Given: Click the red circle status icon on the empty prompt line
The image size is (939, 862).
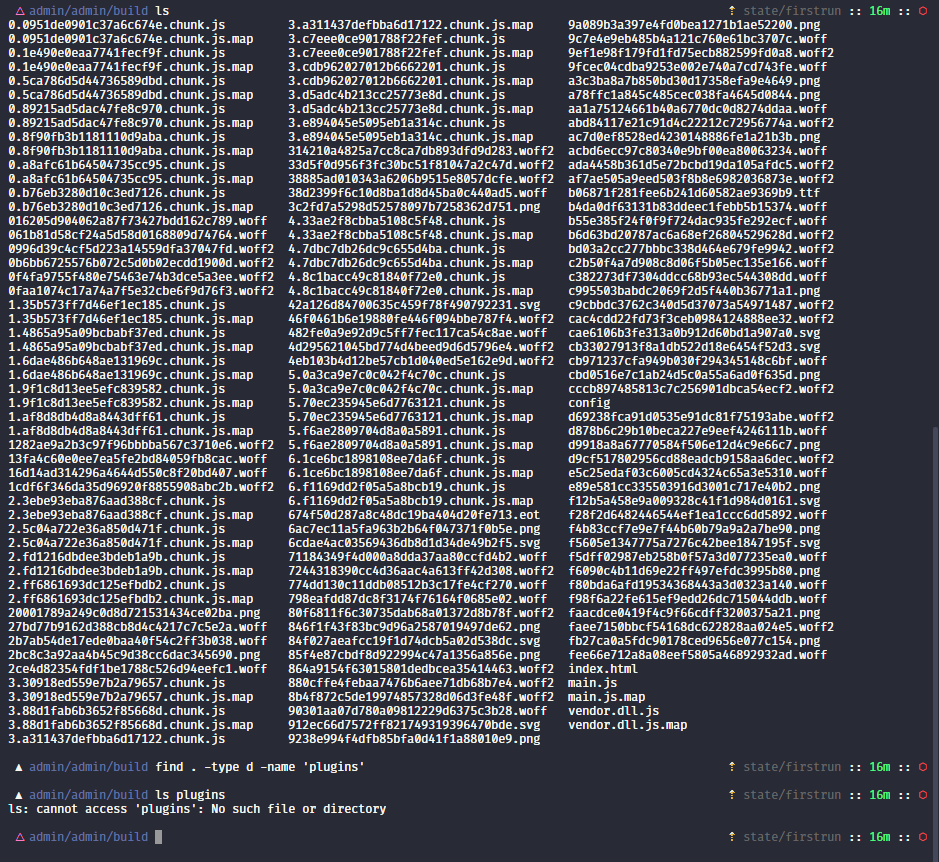Looking at the screenshot, I should click(x=923, y=837).
